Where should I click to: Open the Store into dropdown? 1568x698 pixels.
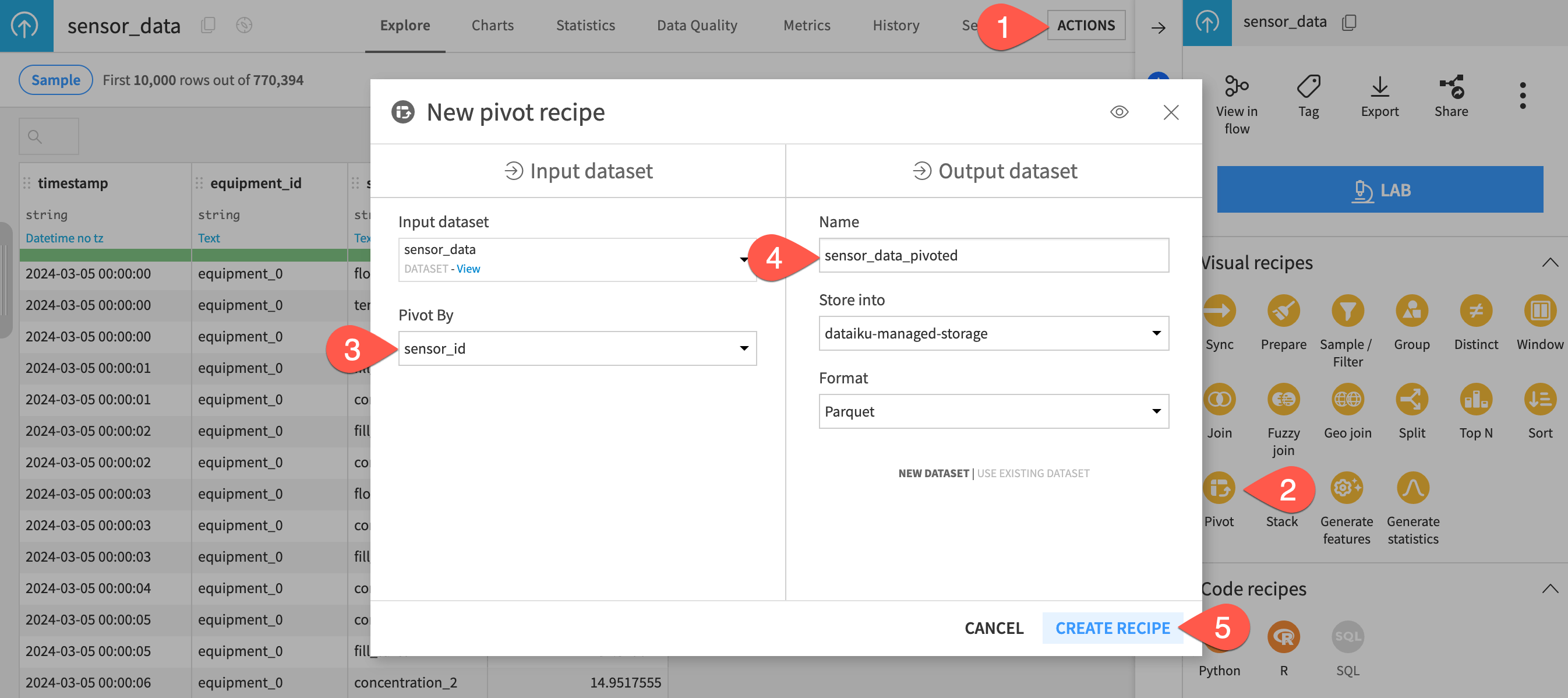point(993,333)
